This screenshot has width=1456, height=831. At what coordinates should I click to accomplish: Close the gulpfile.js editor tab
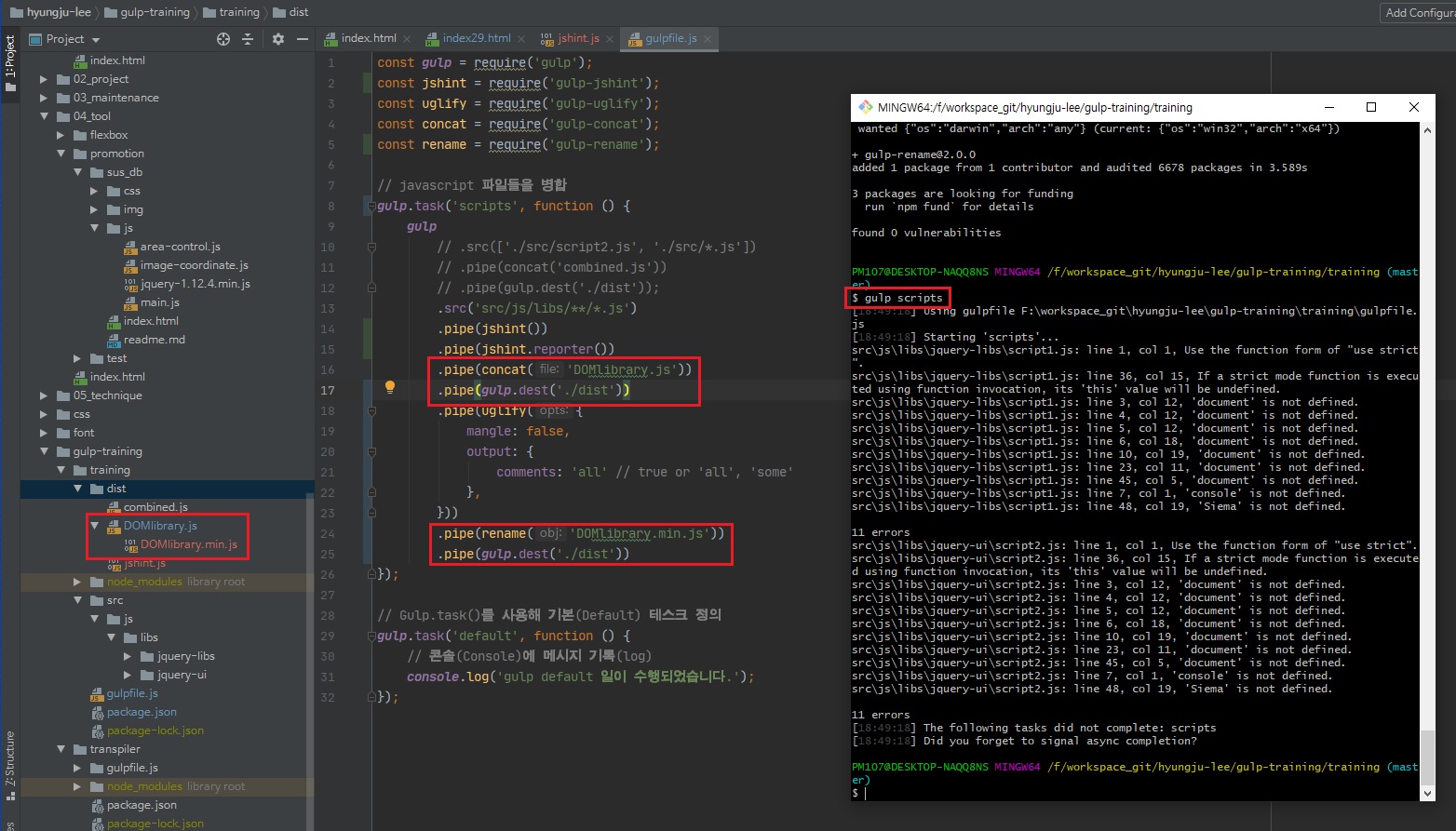(708, 38)
